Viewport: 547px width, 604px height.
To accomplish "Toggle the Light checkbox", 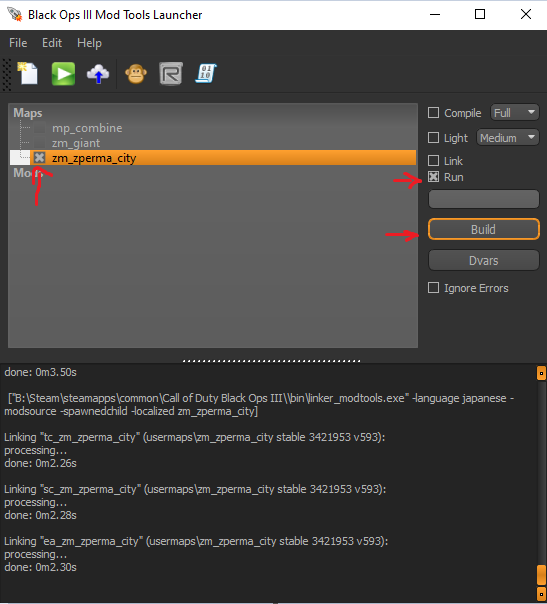I will (x=433, y=138).
